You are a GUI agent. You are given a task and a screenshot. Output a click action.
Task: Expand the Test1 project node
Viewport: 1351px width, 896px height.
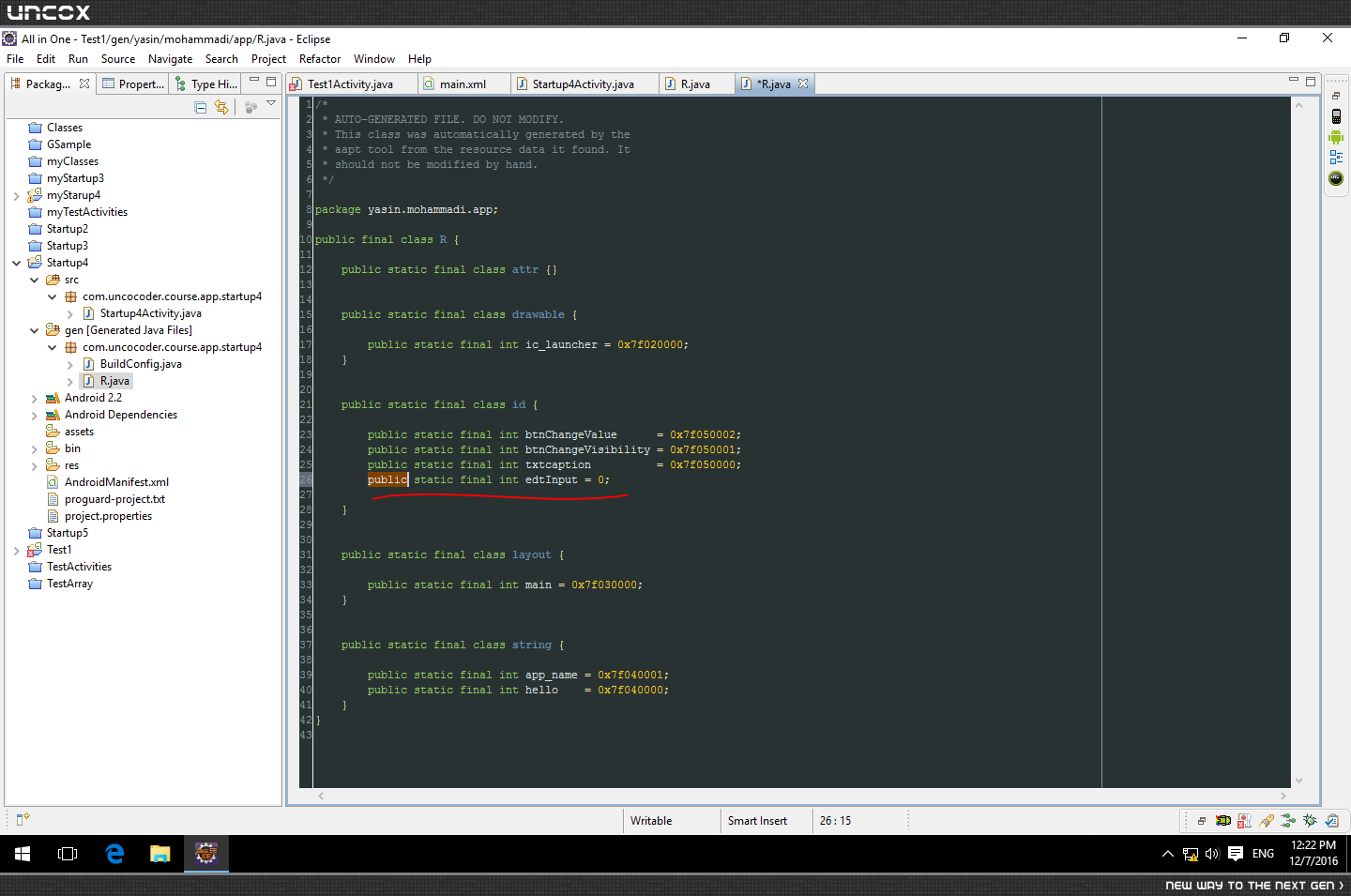(x=16, y=551)
